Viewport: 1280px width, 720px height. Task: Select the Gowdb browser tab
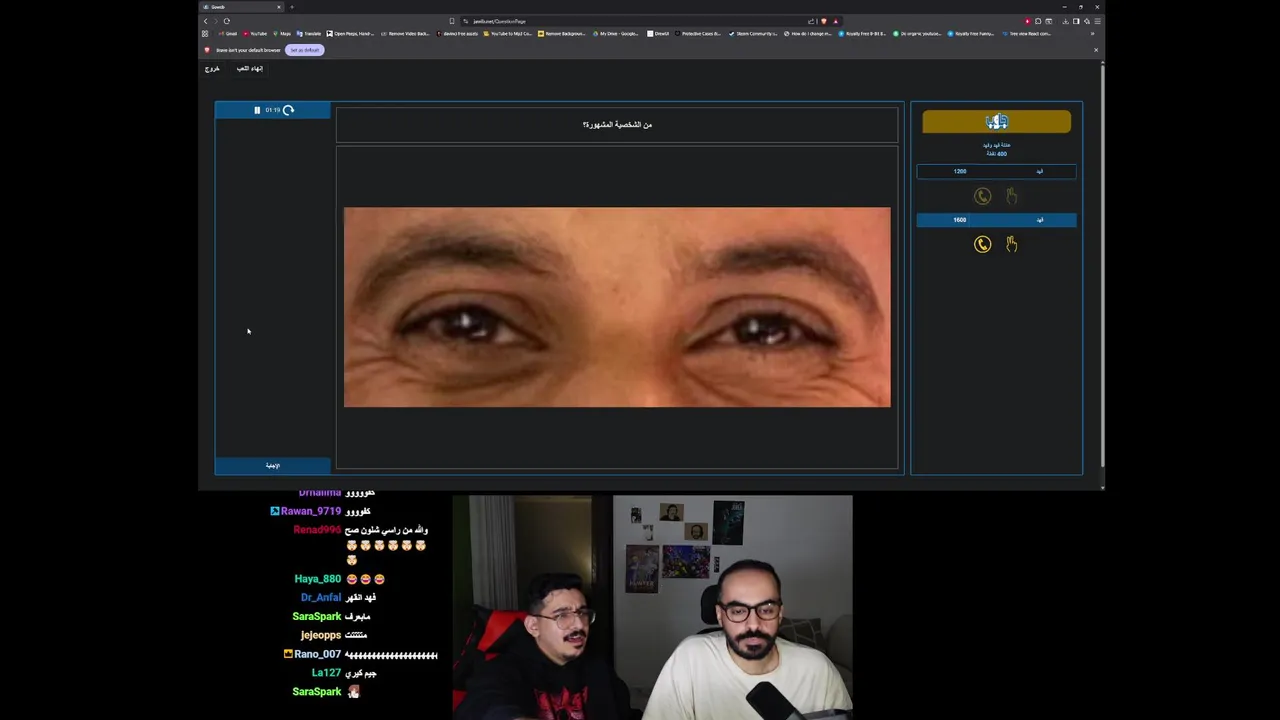point(243,7)
